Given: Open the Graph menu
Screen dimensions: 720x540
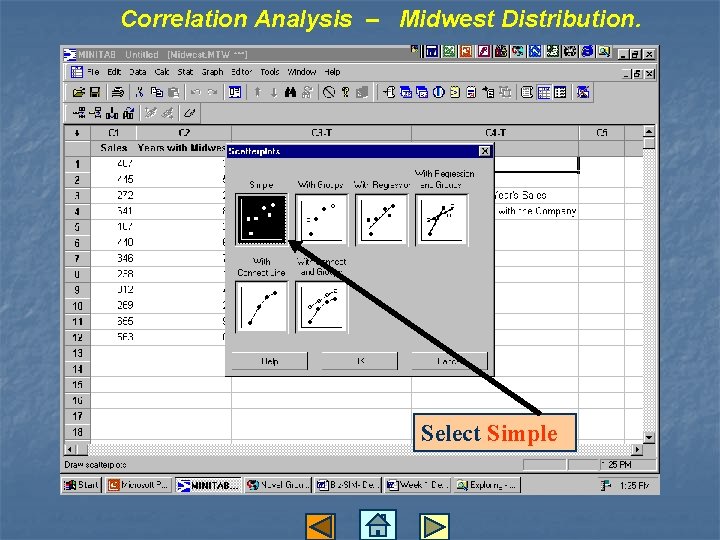Looking at the screenshot, I should coord(212,72).
